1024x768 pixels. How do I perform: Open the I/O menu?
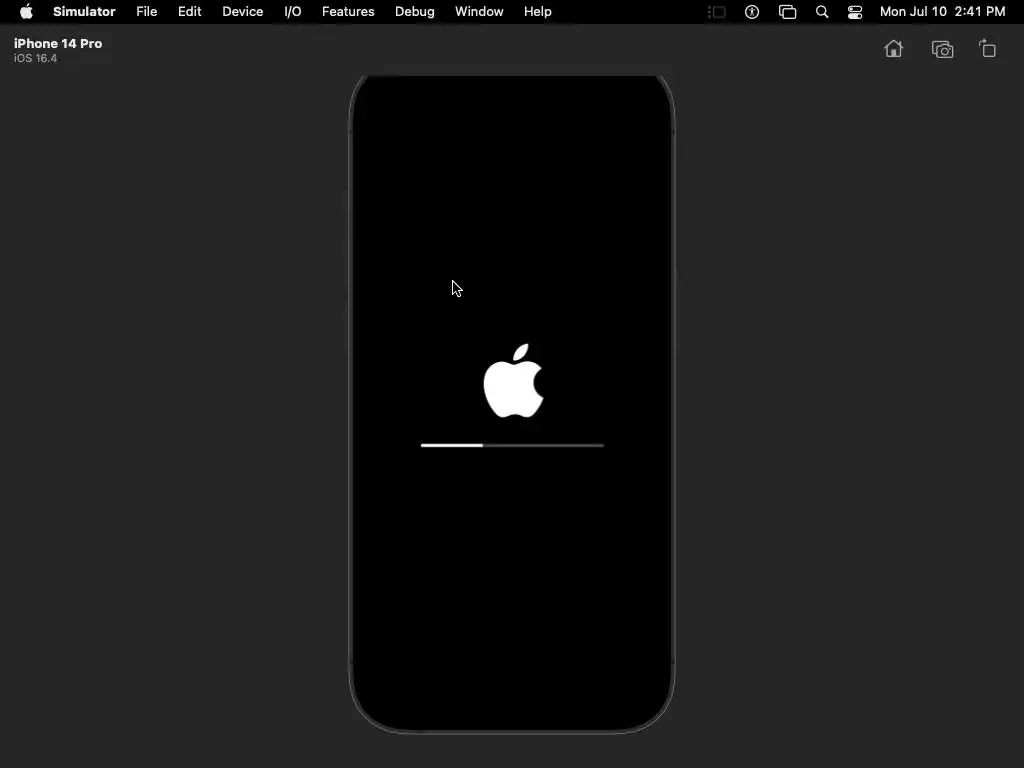point(293,12)
